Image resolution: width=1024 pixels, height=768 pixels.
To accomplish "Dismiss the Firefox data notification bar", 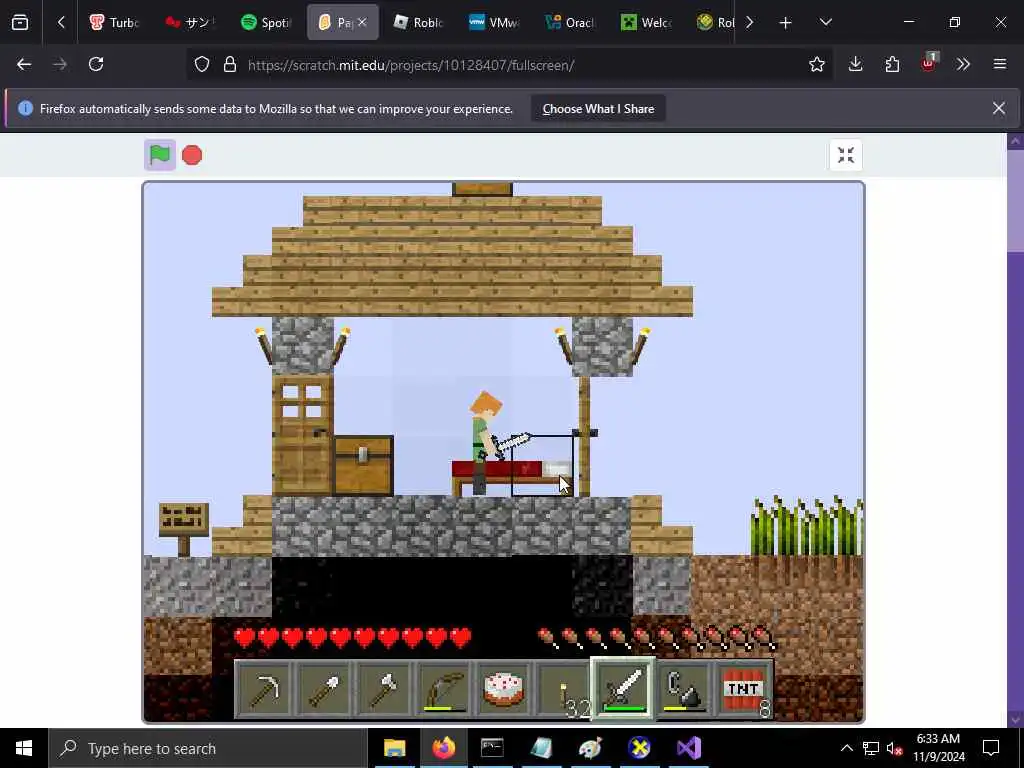I will pos(999,108).
